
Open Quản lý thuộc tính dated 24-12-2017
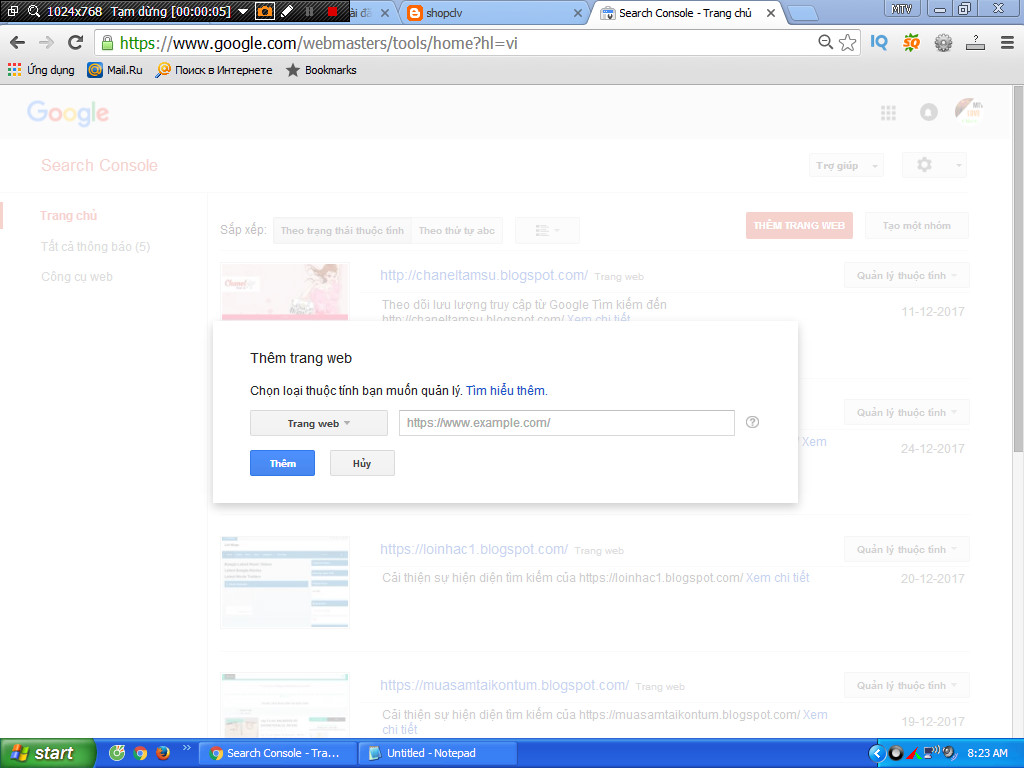click(x=906, y=413)
